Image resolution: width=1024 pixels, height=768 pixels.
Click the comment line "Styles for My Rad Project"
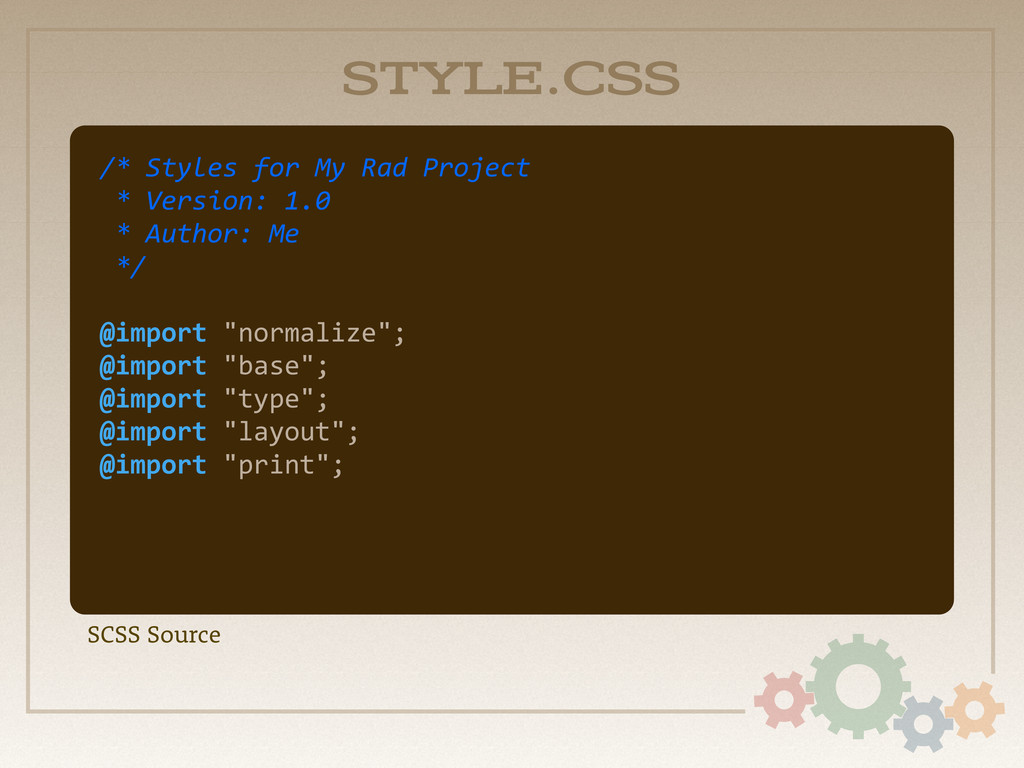coord(314,168)
